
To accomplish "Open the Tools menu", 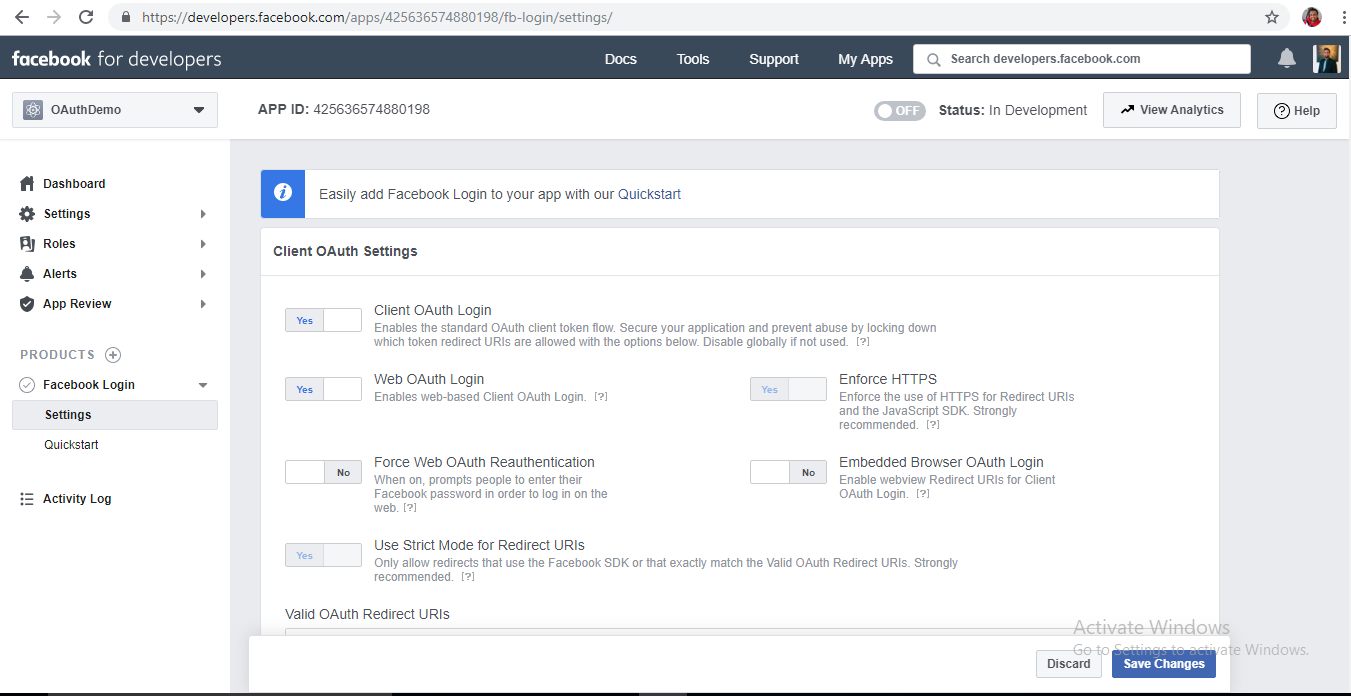I will 693,59.
